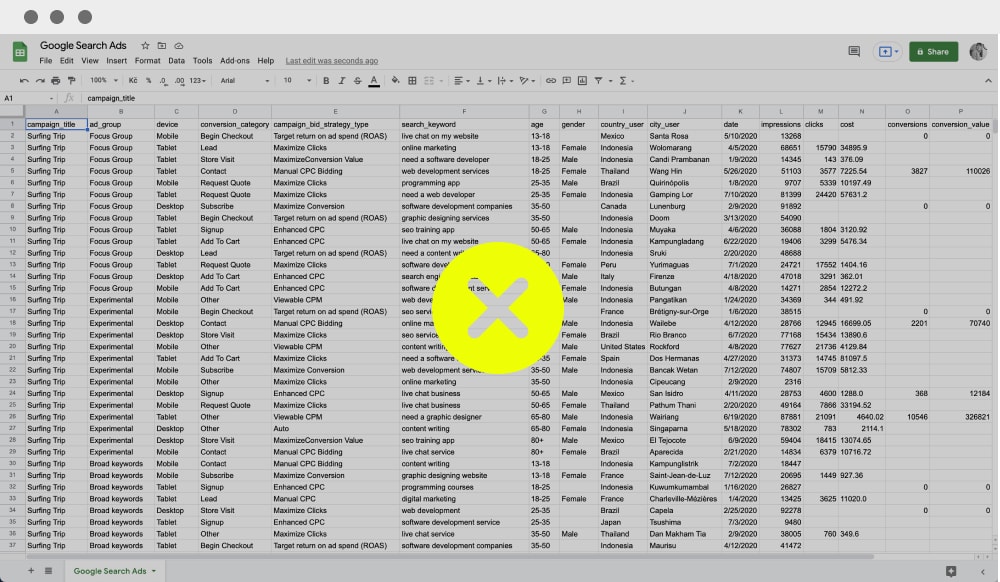Check the cloud save status icon
The width and height of the screenshot is (1000, 582).
point(179,46)
